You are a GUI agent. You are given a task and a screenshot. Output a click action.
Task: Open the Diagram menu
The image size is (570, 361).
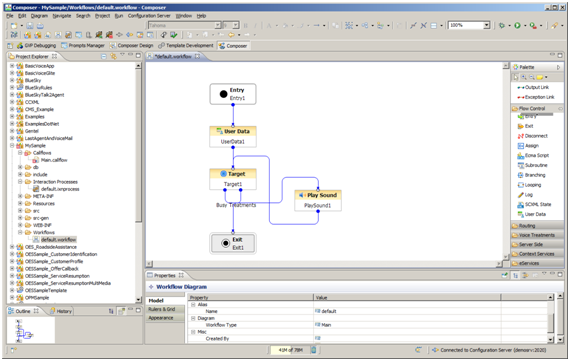pos(39,16)
